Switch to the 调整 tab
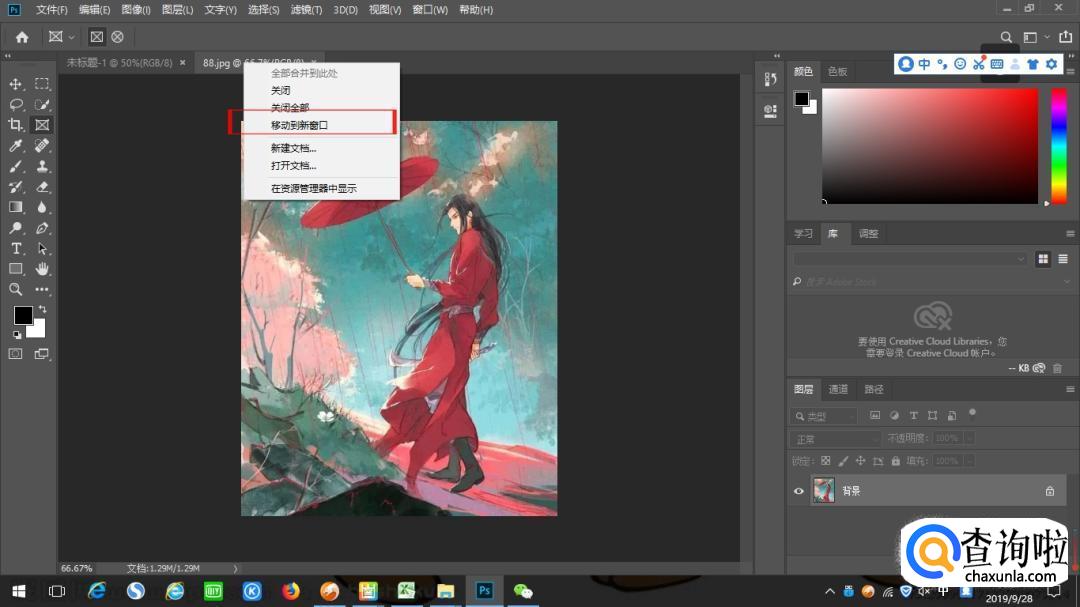Viewport: 1080px width, 607px height. click(869, 234)
